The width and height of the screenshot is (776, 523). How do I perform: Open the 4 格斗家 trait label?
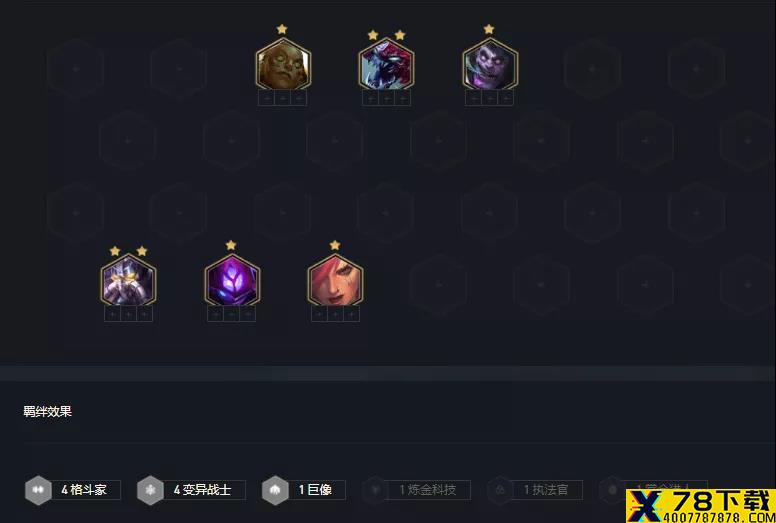click(84, 490)
